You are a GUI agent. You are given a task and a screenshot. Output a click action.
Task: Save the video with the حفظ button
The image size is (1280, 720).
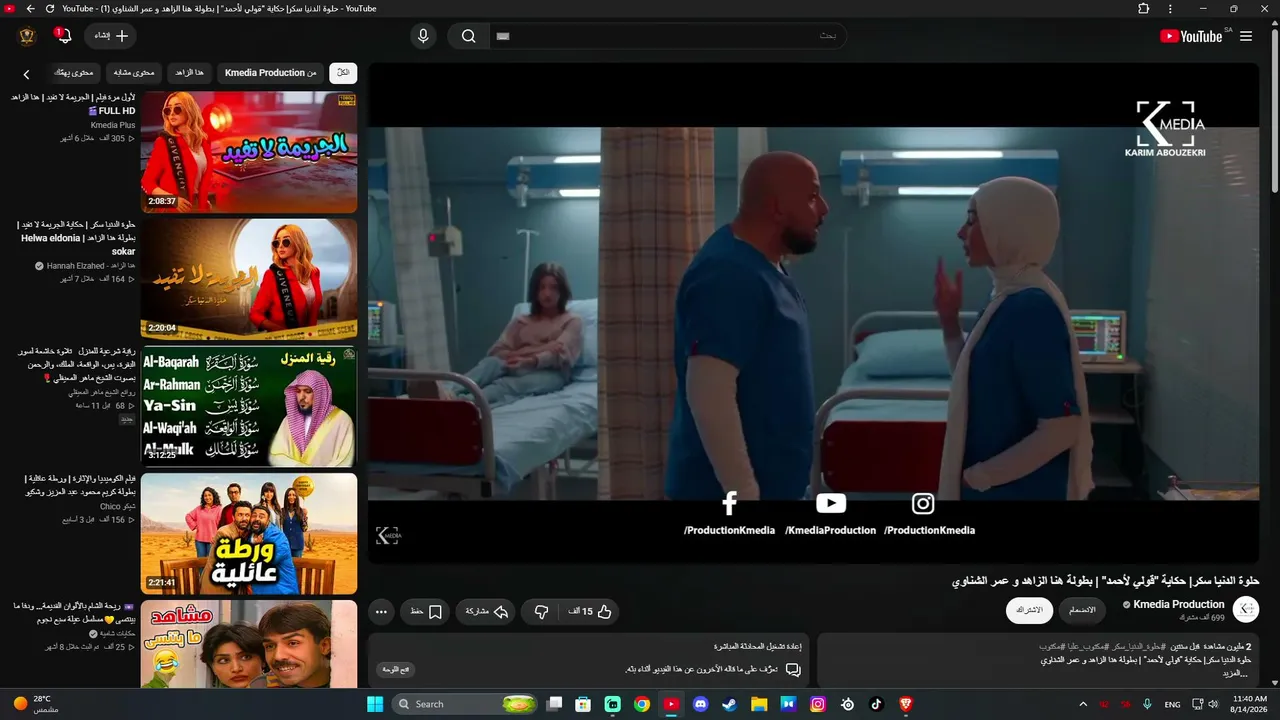pyautogui.click(x=426, y=611)
